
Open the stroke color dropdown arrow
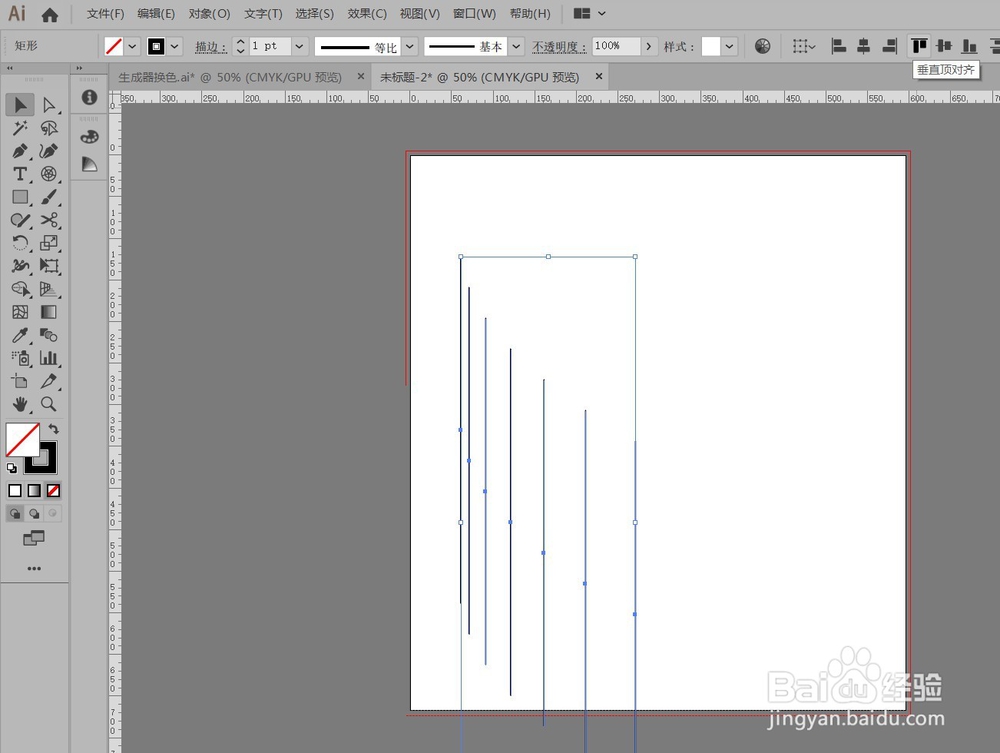(x=174, y=47)
